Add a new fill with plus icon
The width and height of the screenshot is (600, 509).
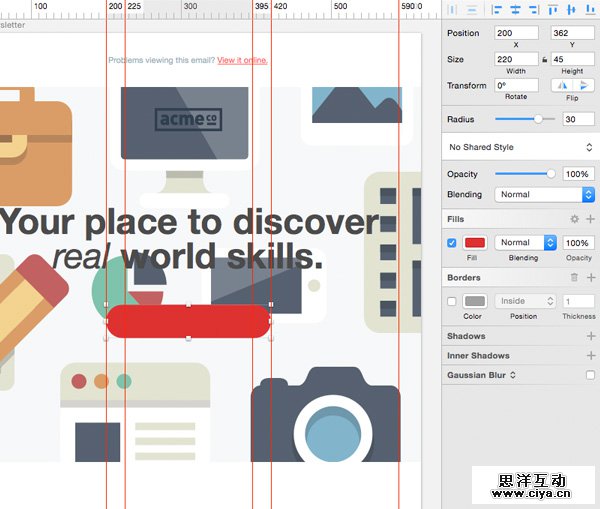(x=590, y=219)
